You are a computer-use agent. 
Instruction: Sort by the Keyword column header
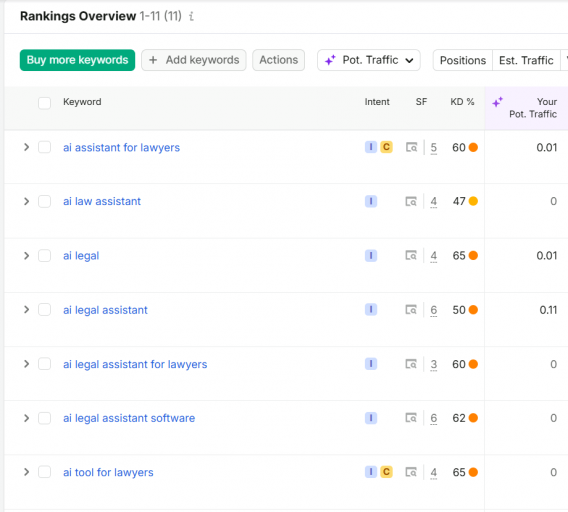click(x=82, y=102)
